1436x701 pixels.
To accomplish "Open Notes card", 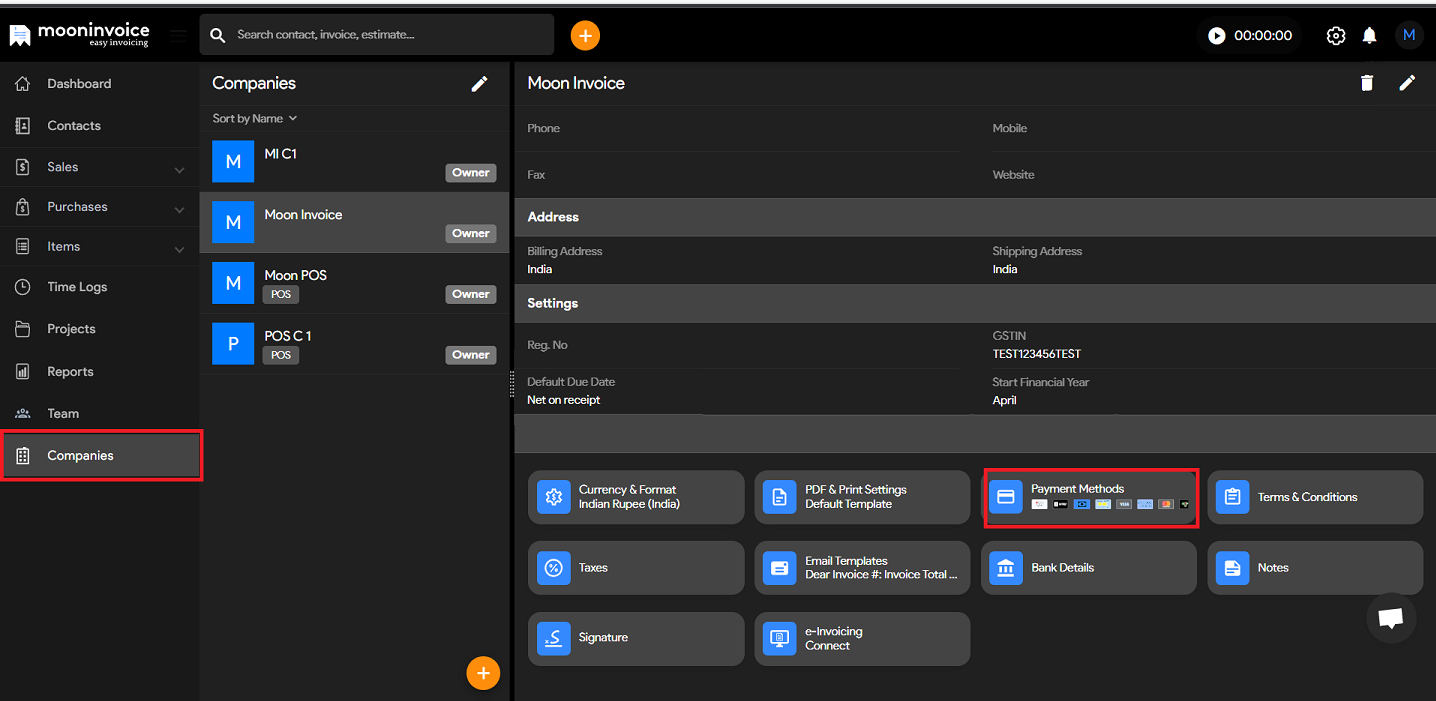I will click(1315, 568).
